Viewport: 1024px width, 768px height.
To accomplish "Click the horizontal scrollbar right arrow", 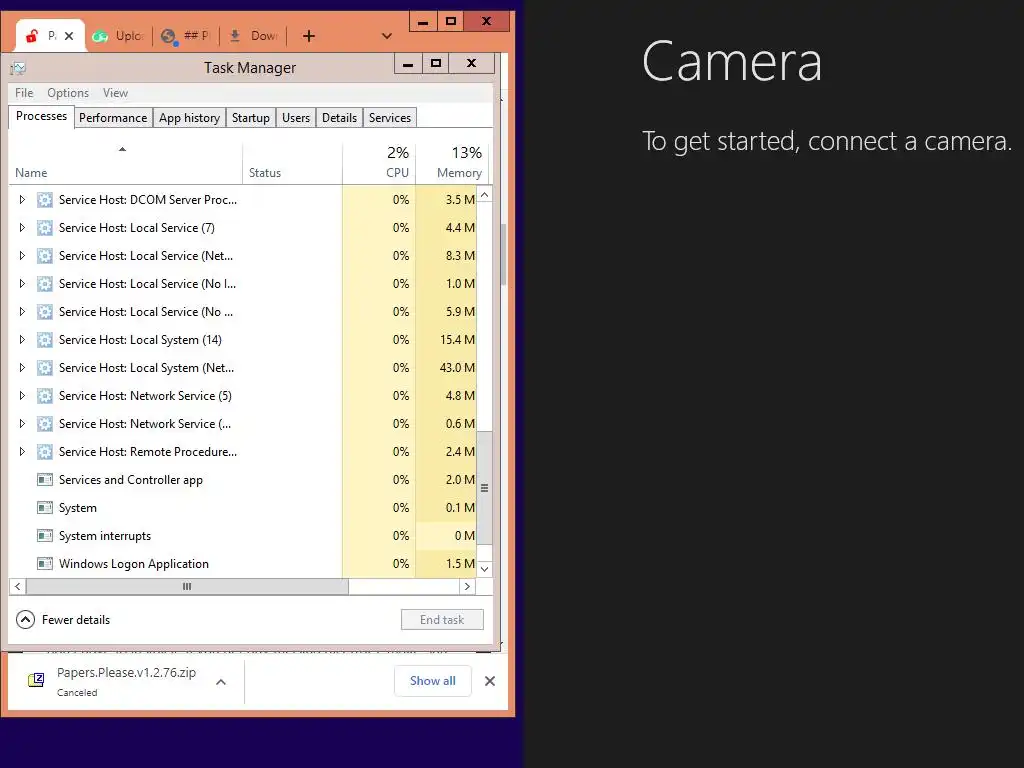I will click(x=467, y=586).
